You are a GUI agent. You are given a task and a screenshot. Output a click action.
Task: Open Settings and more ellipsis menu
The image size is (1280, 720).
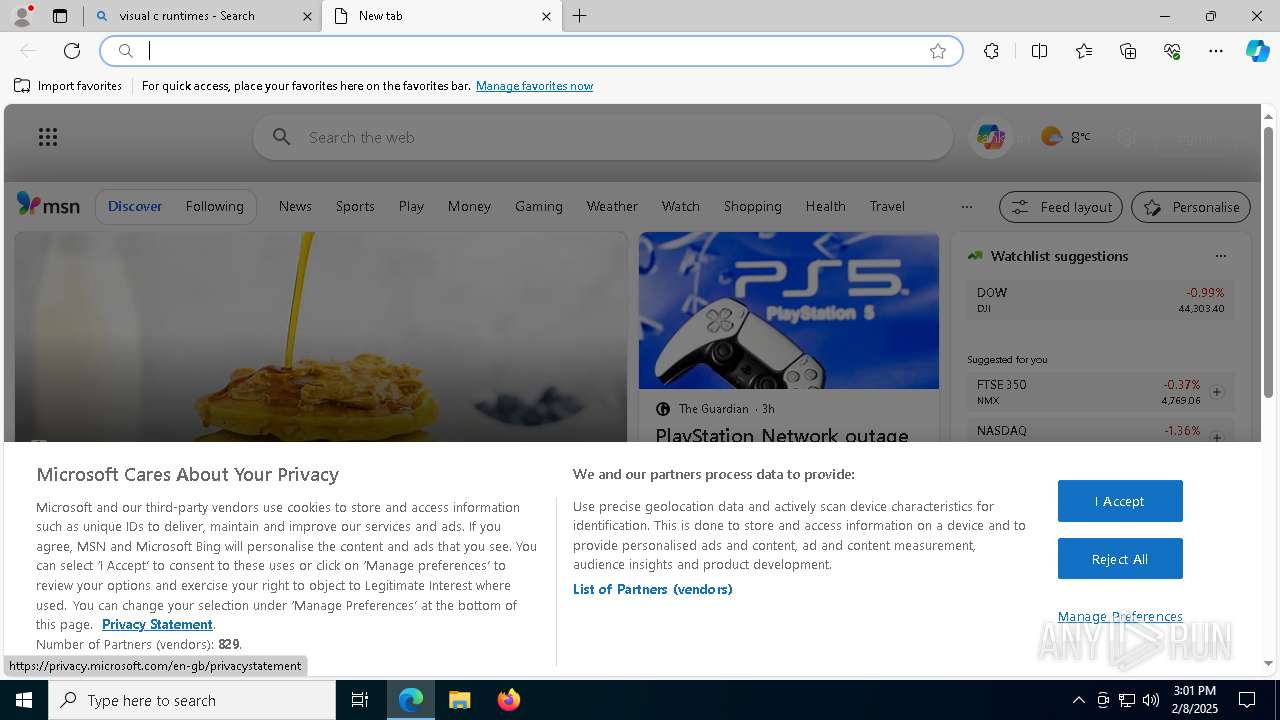click(1216, 51)
